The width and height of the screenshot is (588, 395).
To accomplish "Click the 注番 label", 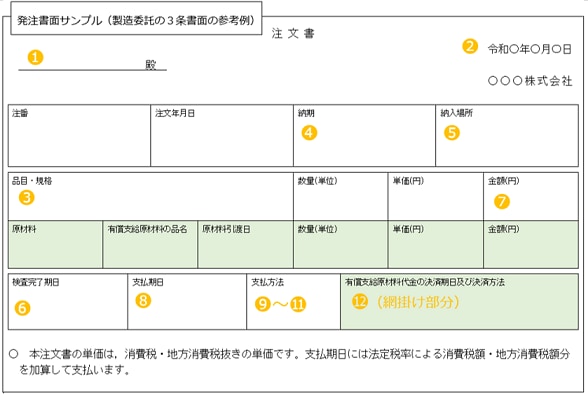I will point(20,113).
